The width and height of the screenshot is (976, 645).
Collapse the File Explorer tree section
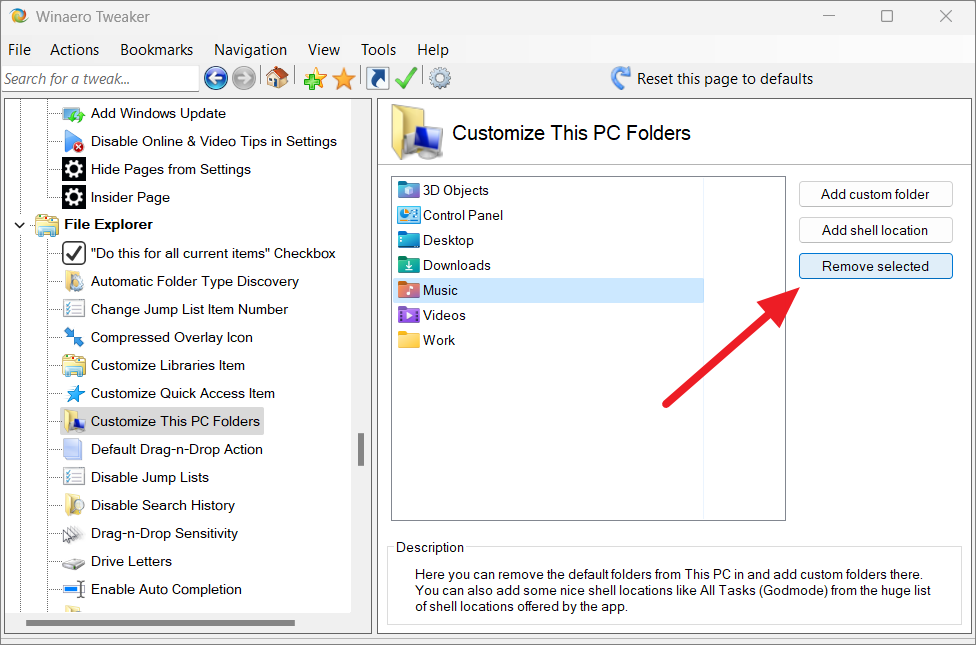pyautogui.click(x=20, y=225)
